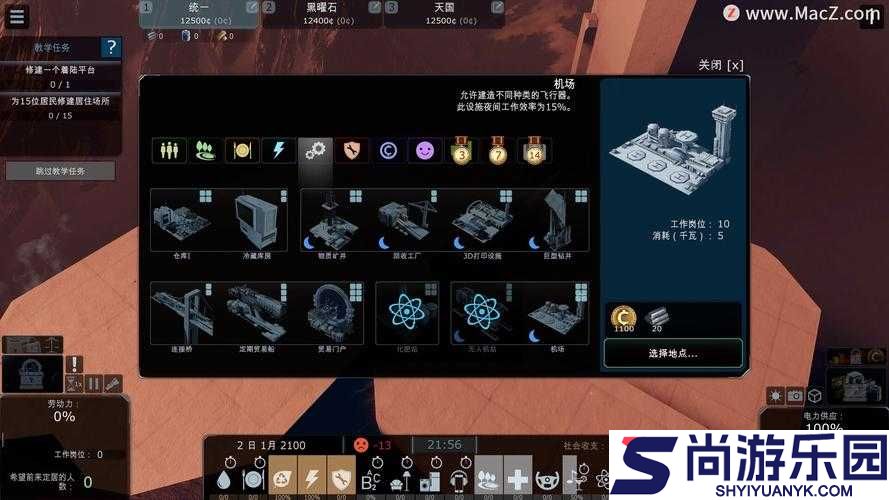Viewport: 889px width, 500px height.
Task: Choose the 仓库 warehouse building
Action: point(182,222)
